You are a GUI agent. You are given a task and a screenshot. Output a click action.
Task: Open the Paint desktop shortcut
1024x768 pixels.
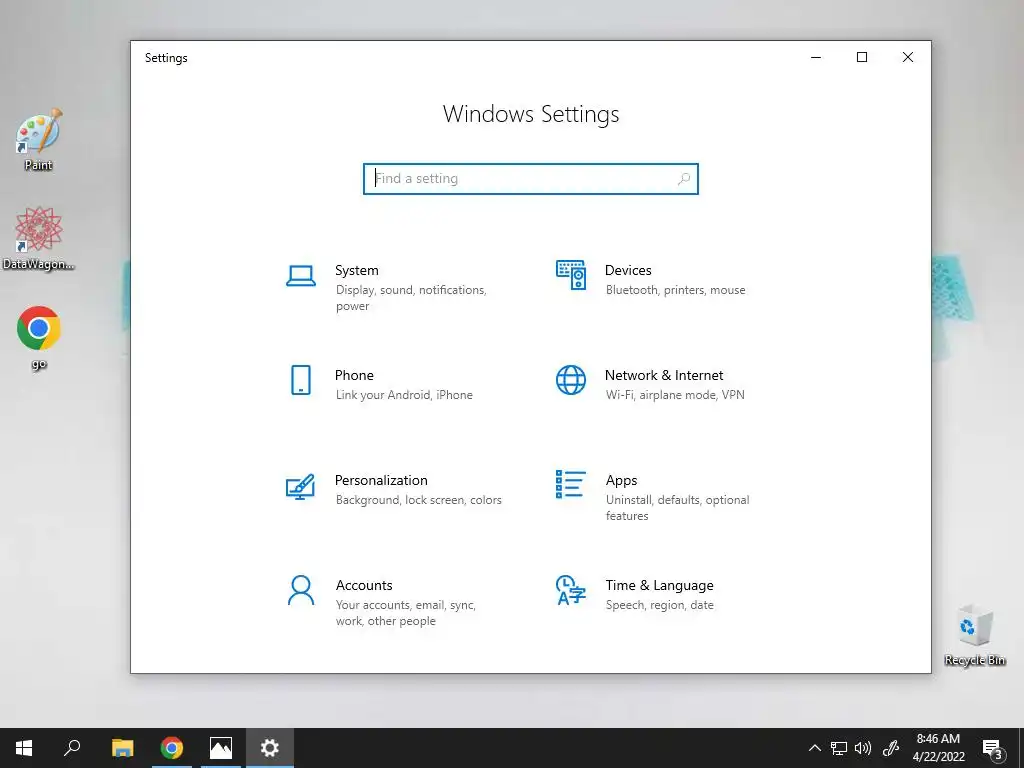39,140
